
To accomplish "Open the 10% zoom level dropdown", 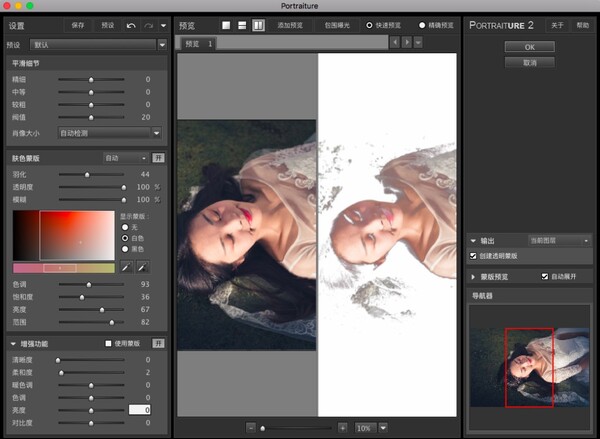I will point(383,428).
